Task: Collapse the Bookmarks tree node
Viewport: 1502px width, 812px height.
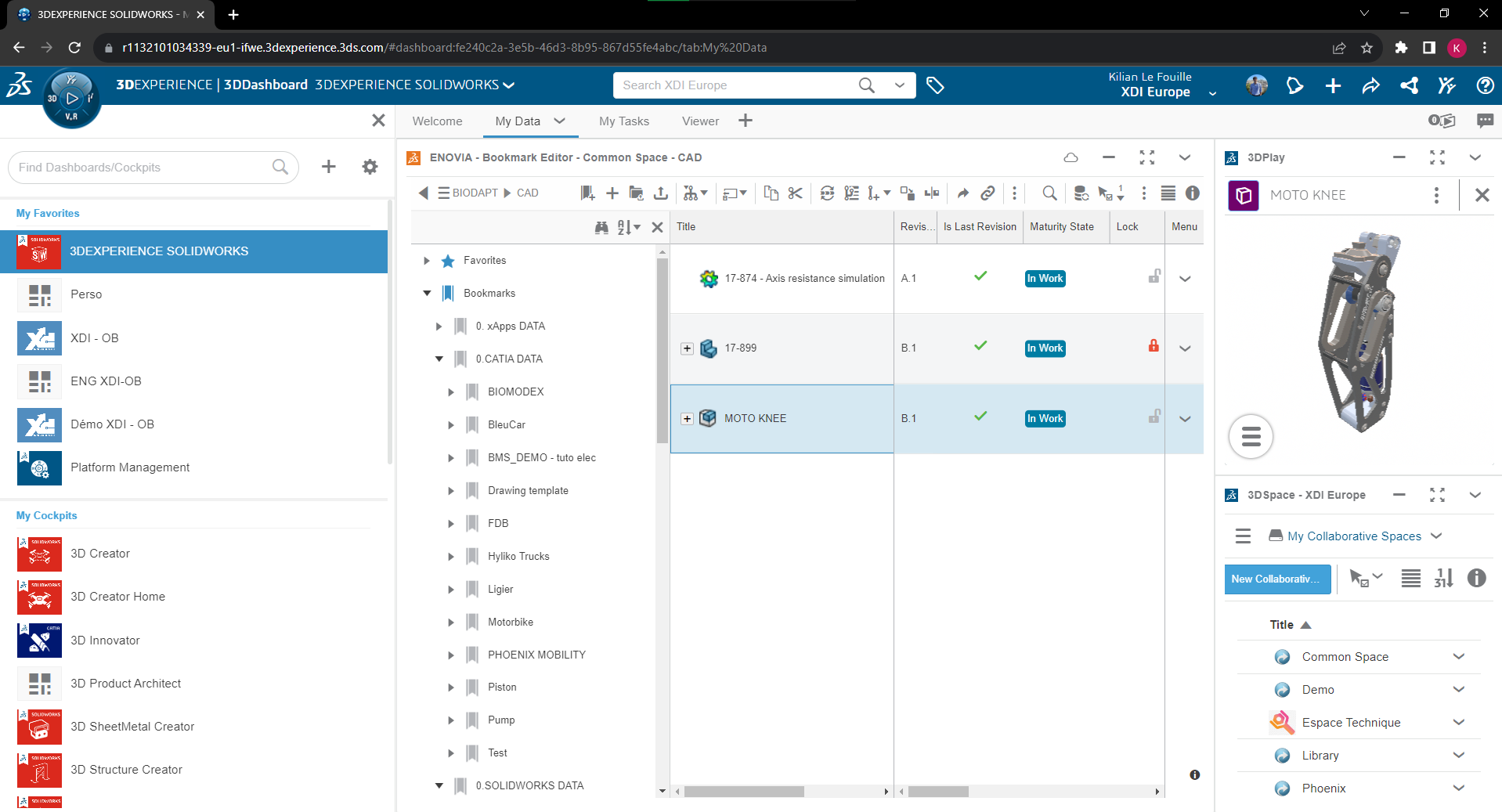Action: (427, 294)
